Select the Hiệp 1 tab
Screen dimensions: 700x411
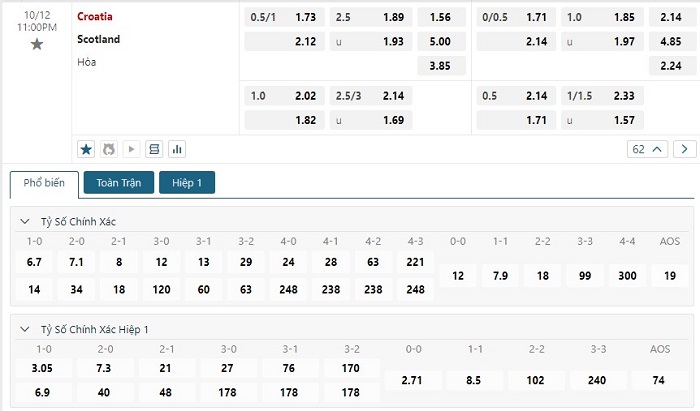(x=186, y=183)
